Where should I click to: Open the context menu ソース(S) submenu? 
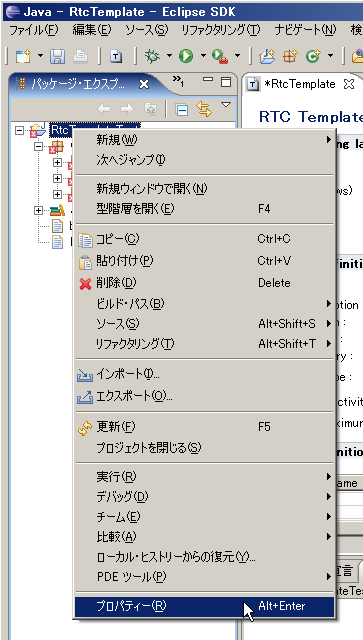pyautogui.click(x=205, y=324)
